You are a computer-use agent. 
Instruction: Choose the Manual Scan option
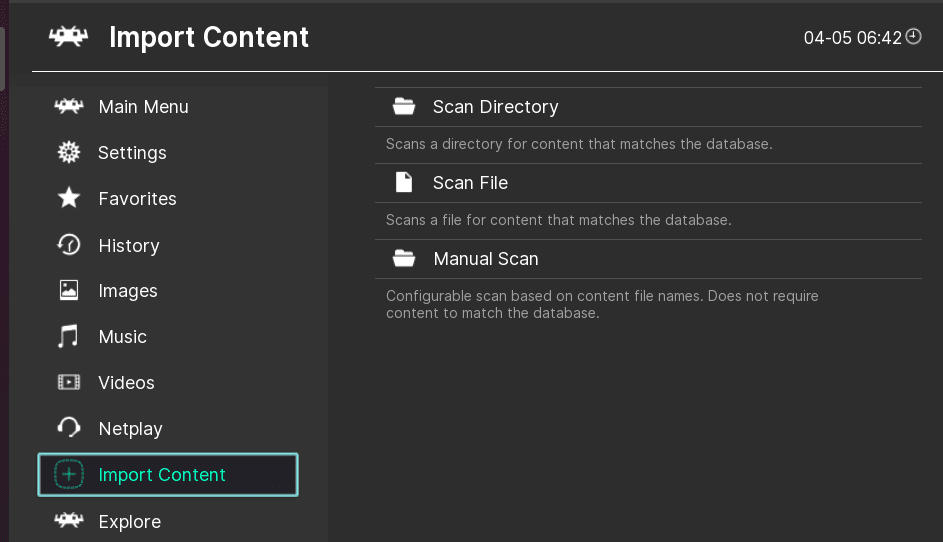[x=648, y=259]
